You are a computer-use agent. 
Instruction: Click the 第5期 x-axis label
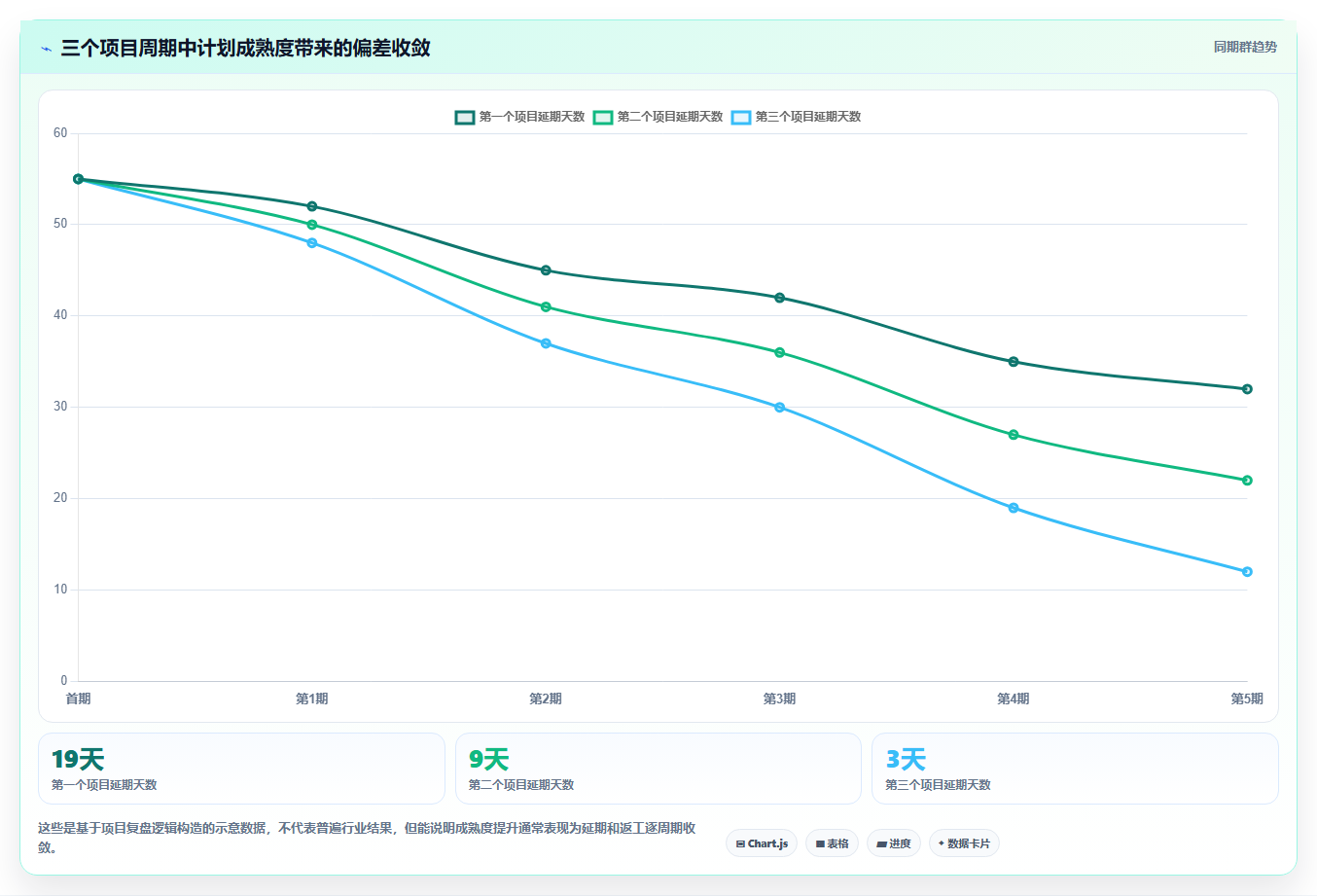(x=1247, y=699)
